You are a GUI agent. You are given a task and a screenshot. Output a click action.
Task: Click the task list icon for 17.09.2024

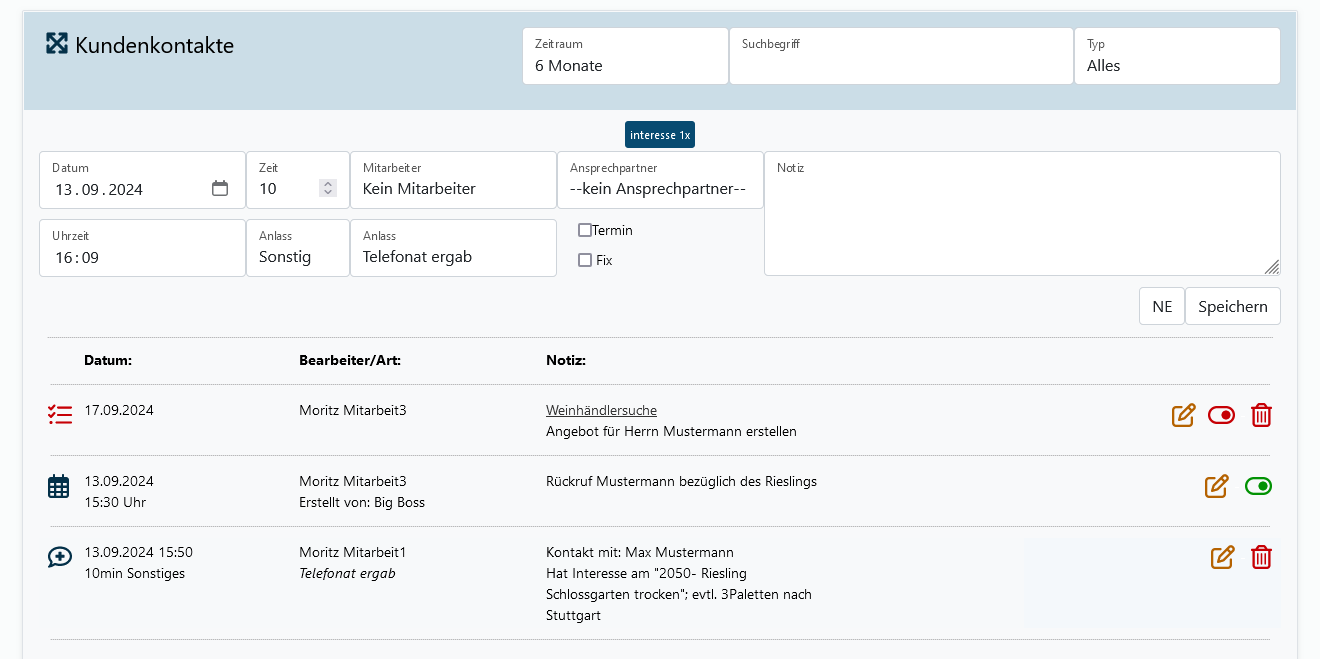60,415
